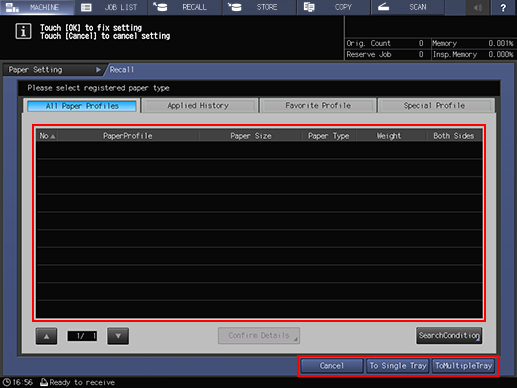Click the Both Sides column header
The width and height of the screenshot is (517, 388).
coord(454,136)
